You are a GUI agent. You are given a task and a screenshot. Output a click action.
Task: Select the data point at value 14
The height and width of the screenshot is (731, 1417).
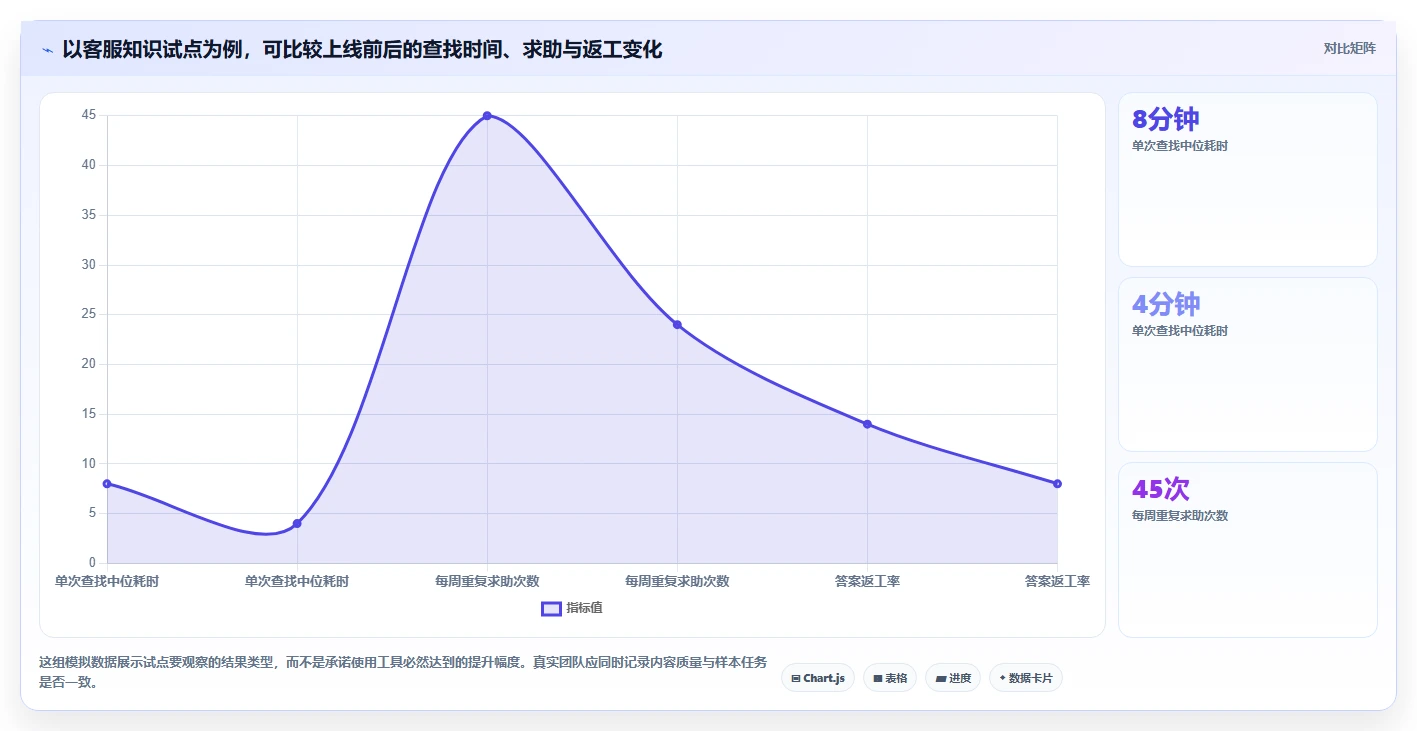(867, 424)
